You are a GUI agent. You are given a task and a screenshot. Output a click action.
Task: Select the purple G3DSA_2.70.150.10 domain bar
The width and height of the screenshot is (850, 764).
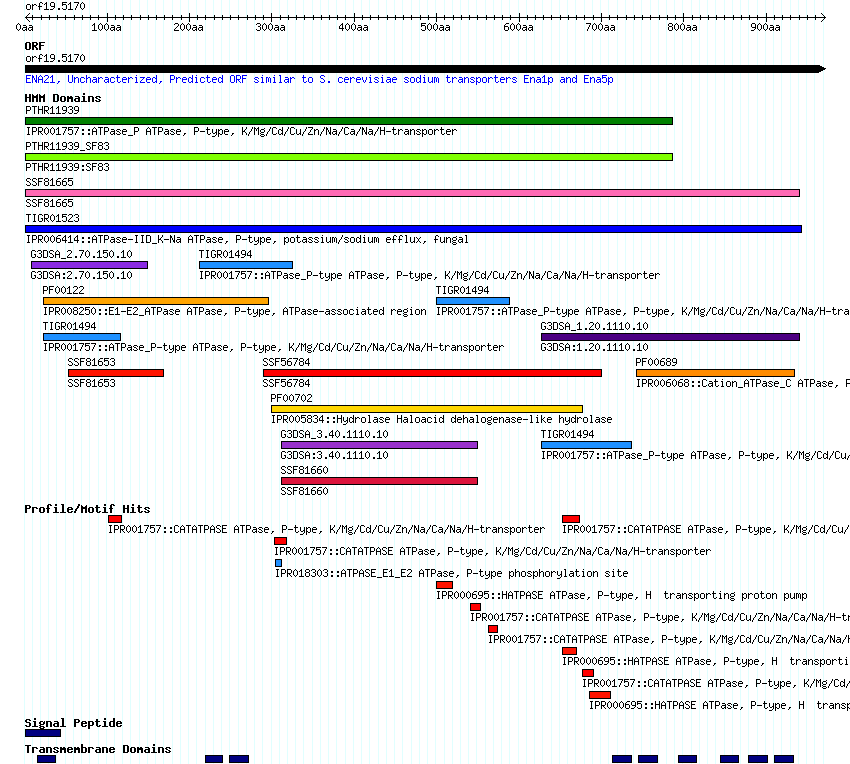pyautogui.click(x=89, y=265)
